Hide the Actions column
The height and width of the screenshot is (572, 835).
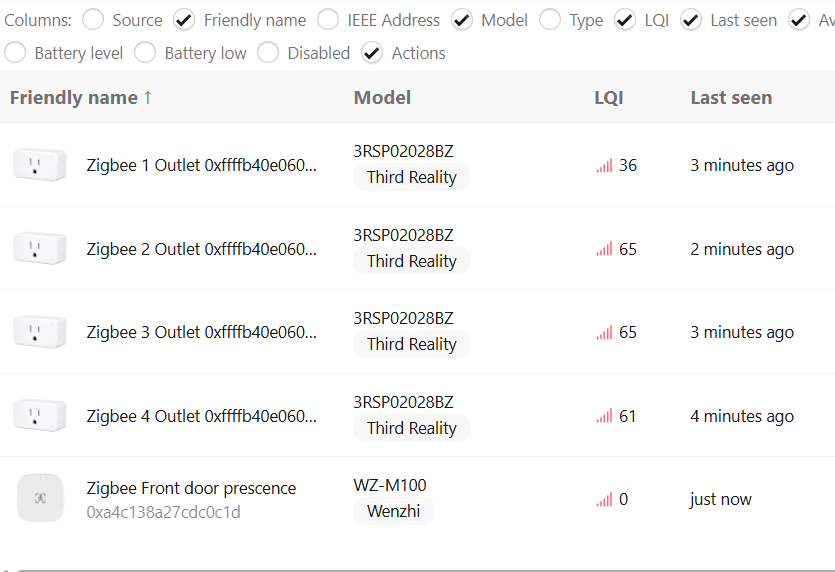click(372, 53)
